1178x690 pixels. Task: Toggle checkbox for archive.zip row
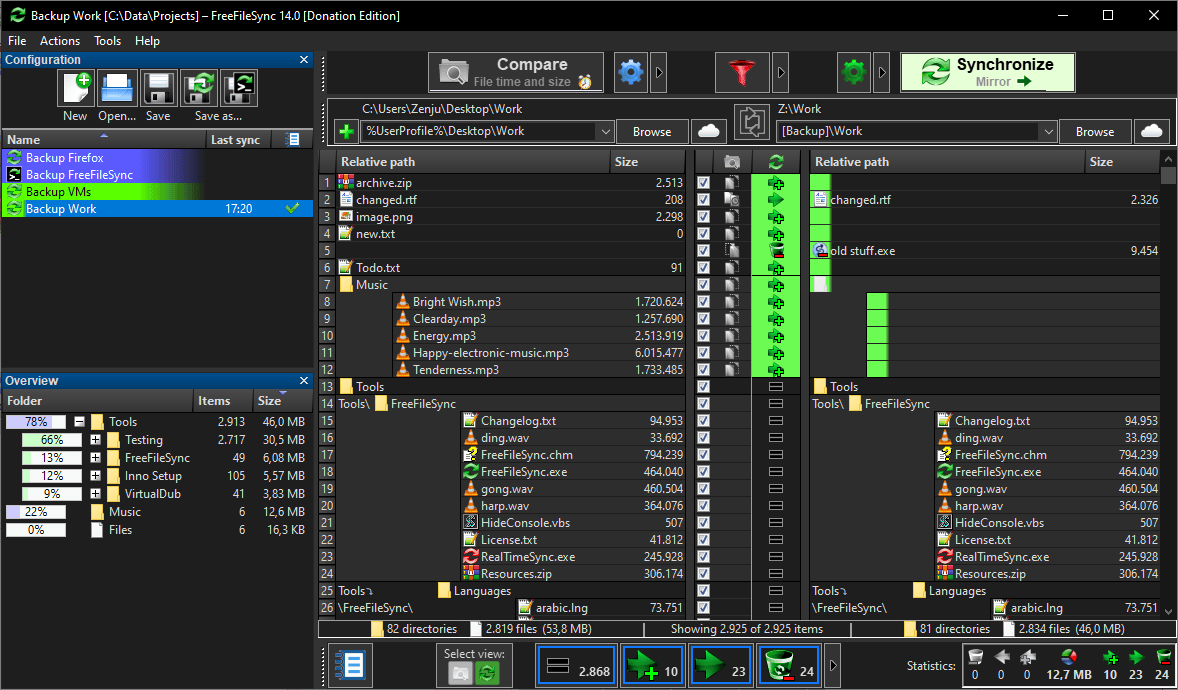[703, 183]
